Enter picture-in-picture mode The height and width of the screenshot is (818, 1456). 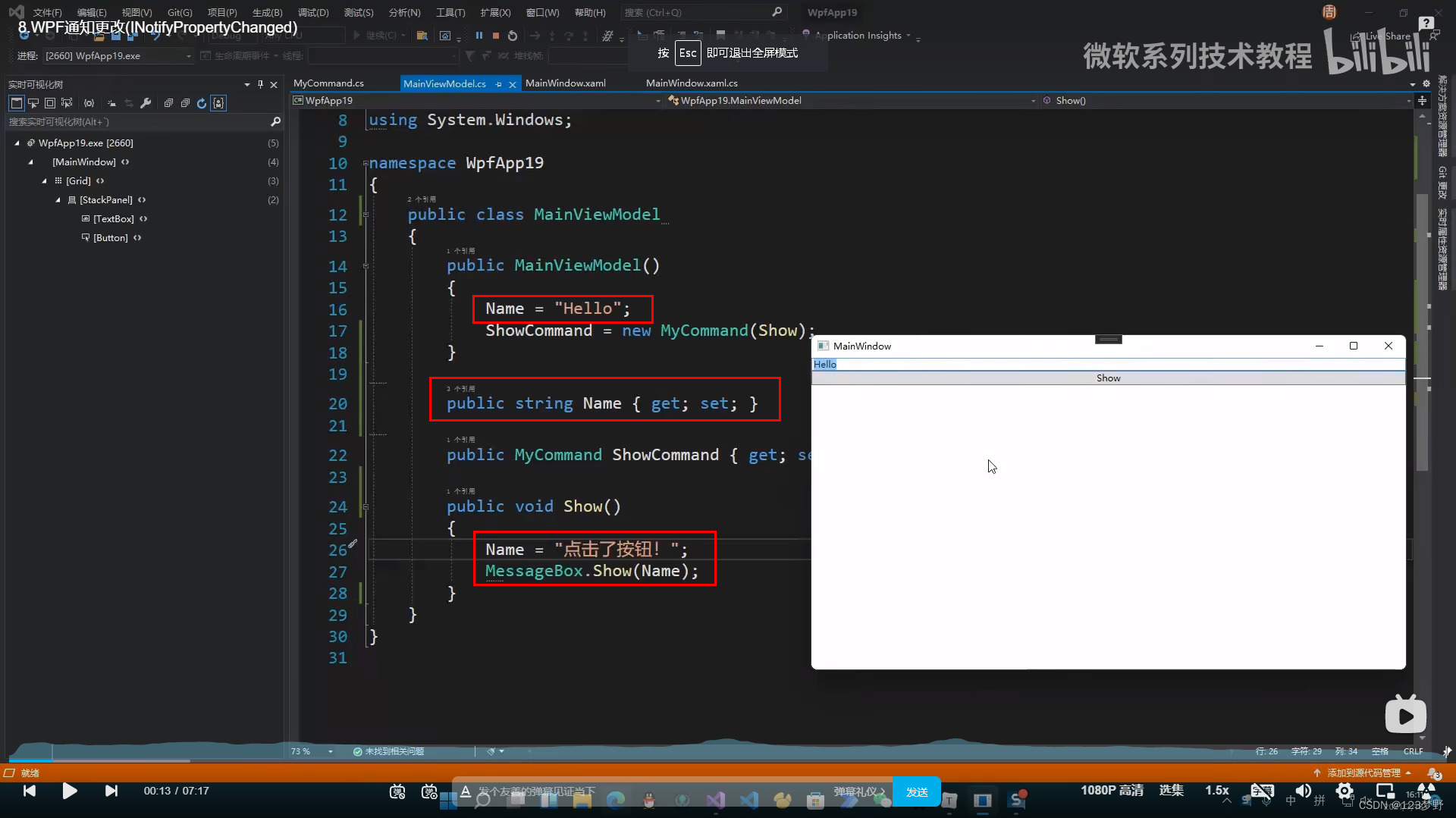pos(1385,791)
